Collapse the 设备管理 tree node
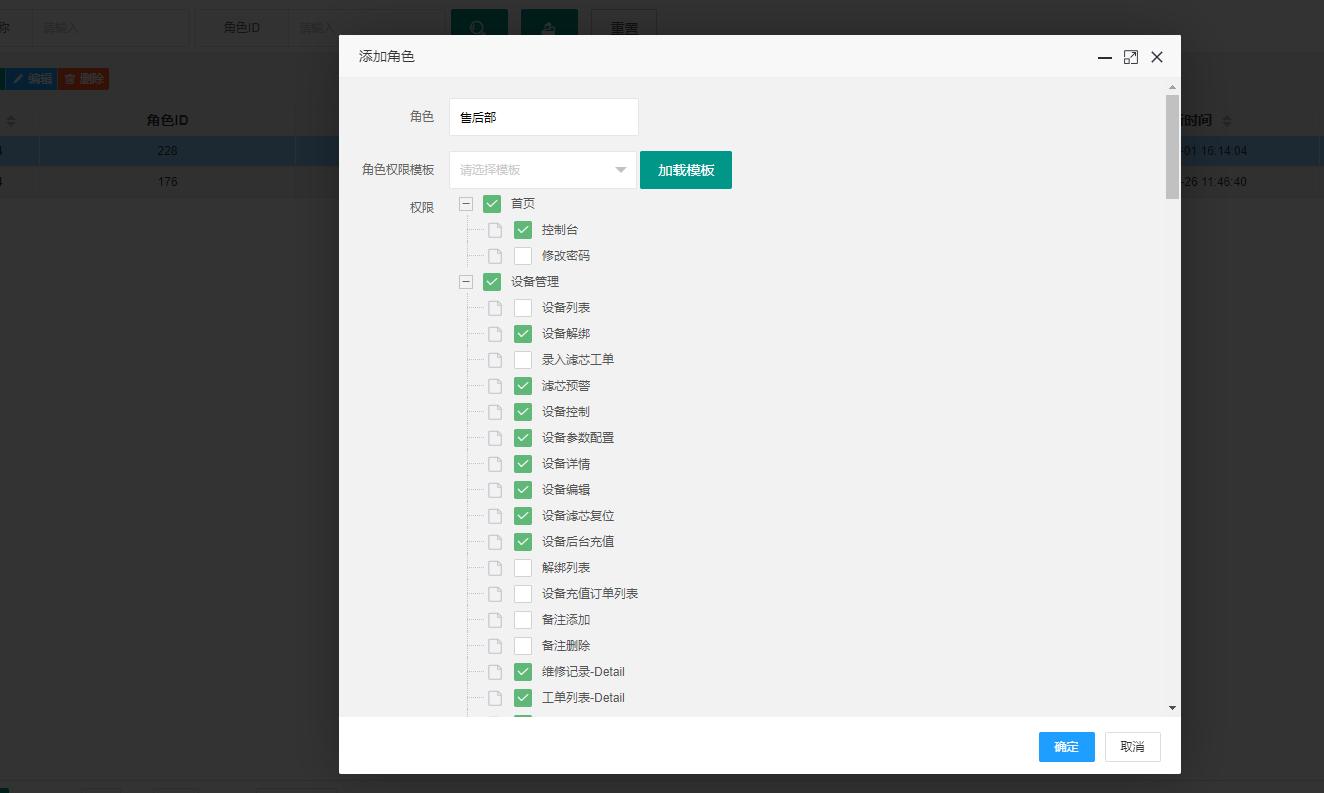Screen dimensions: 1324x793 tap(466, 282)
